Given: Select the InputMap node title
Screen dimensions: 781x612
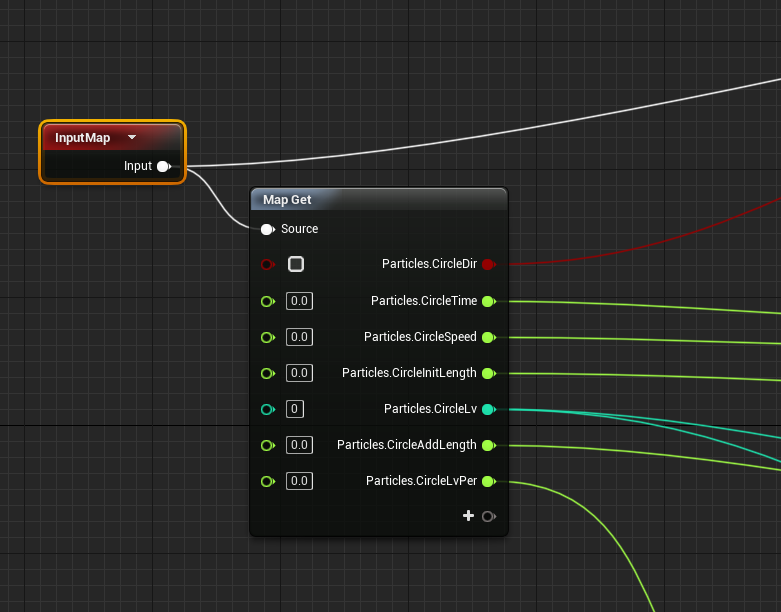Looking at the screenshot, I should coord(82,137).
